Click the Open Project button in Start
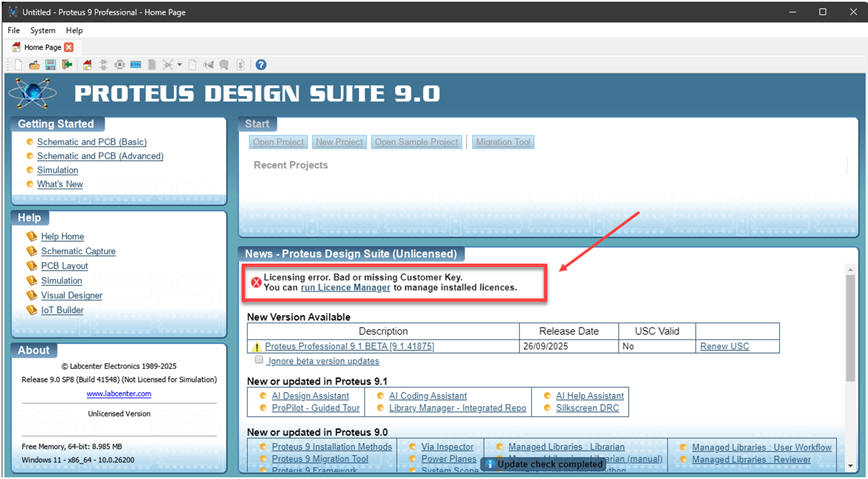The width and height of the screenshot is (868, 479). [278, 142]
